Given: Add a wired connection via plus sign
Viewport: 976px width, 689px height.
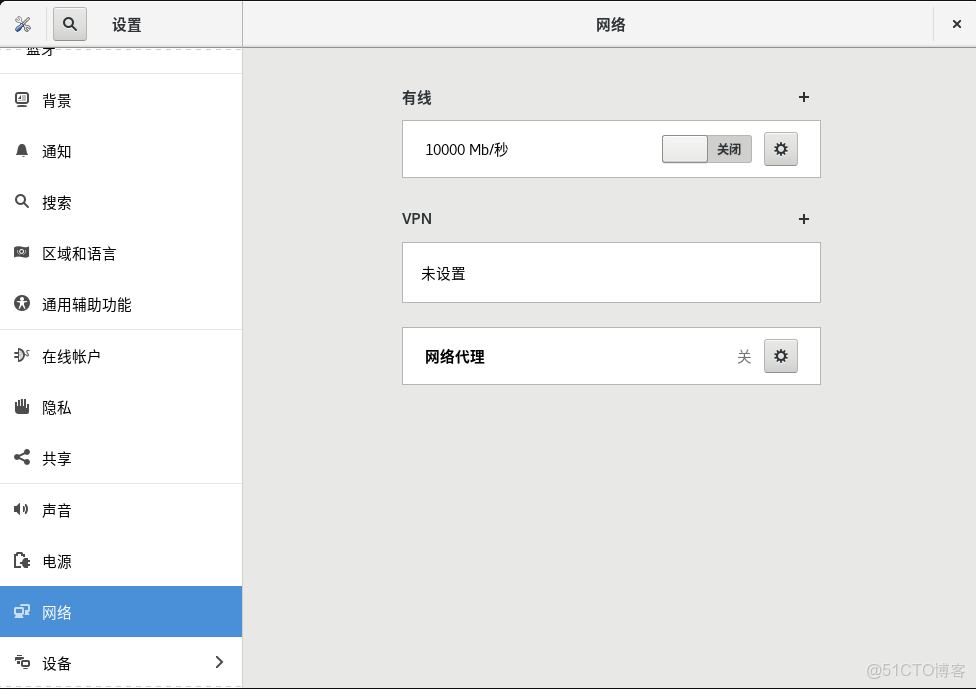Looking at the screenshot, I should click(804, 97).
